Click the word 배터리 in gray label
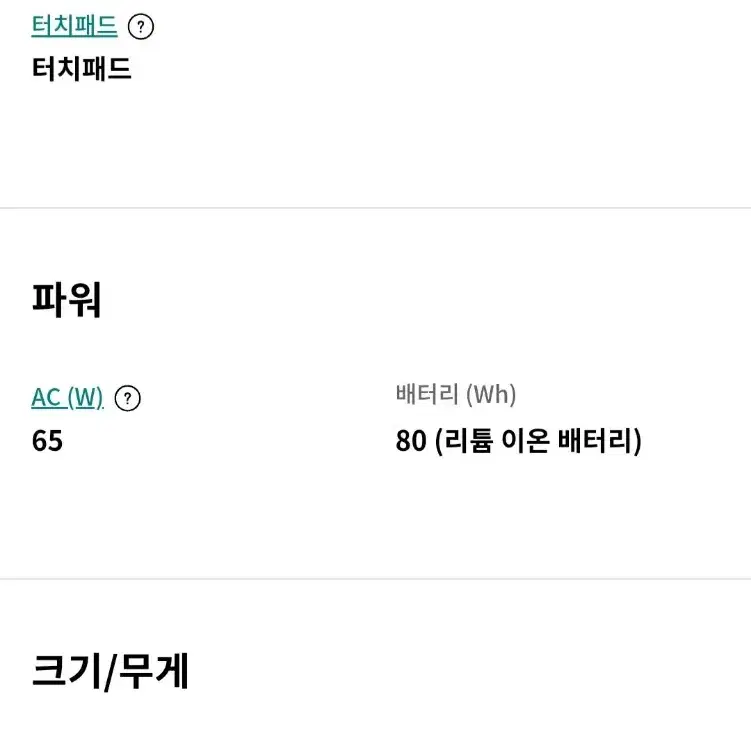This screenshot has height=751, width=751. [427, 394]
